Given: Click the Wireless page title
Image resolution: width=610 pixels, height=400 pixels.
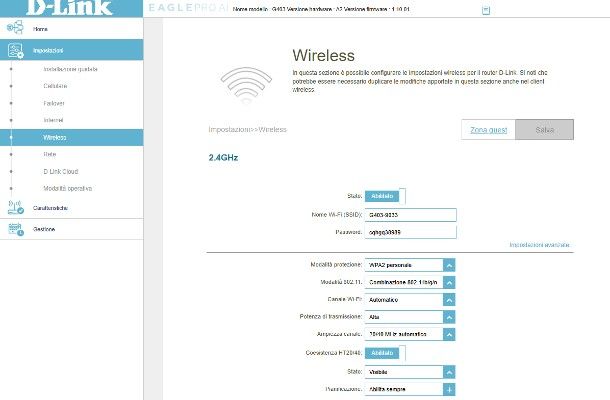Looking at the screenshot, I should 324,55.
